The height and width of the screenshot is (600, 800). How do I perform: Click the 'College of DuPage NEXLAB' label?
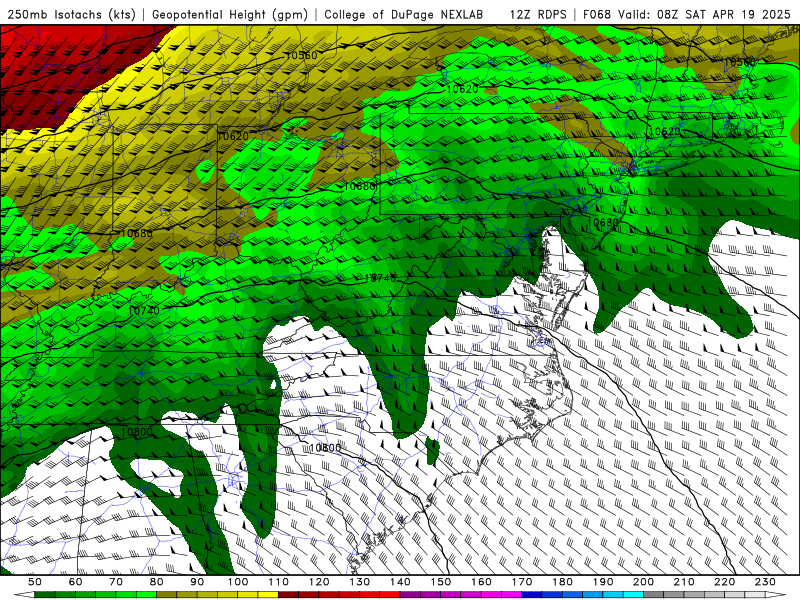[x=403, y=14]
